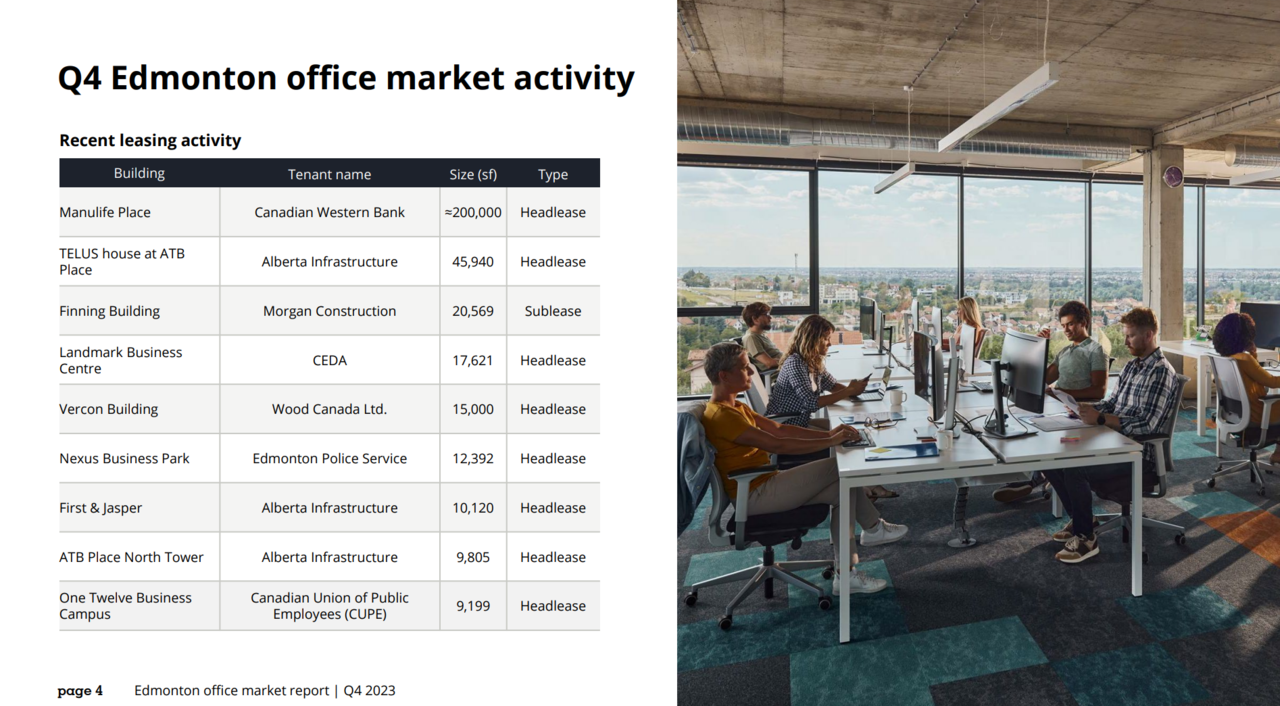Image resolution: width=1280 pixels, height=706 pixels.
Task: Click the 'Q4 Edmonton office market activity' title
Action: tap(346, 78)
